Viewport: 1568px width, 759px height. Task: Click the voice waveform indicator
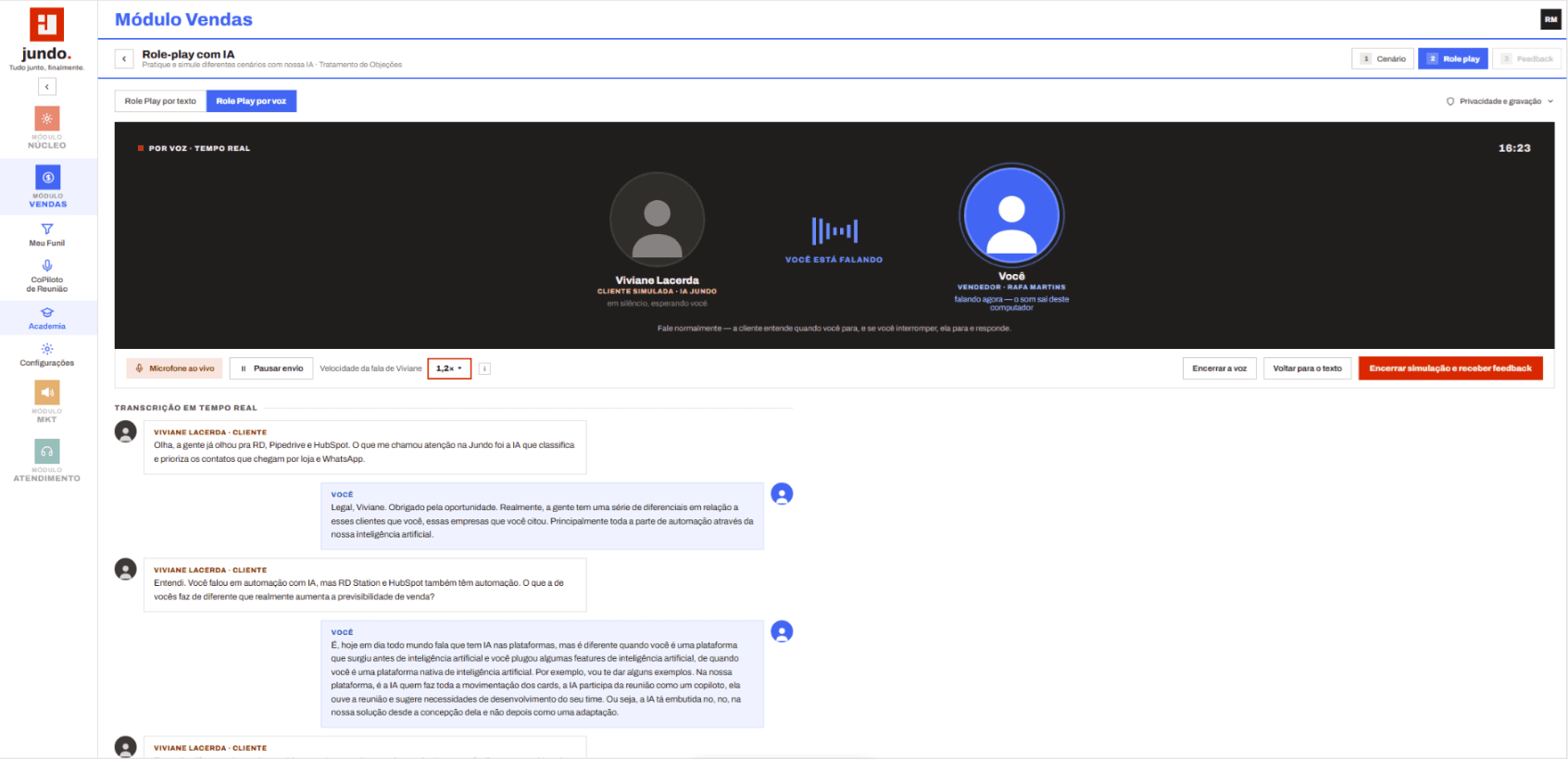(x=834, y=230)
